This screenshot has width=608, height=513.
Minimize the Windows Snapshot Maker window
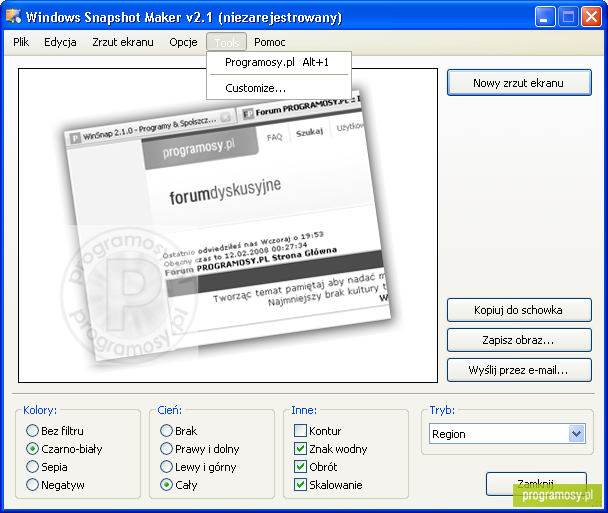544,17
